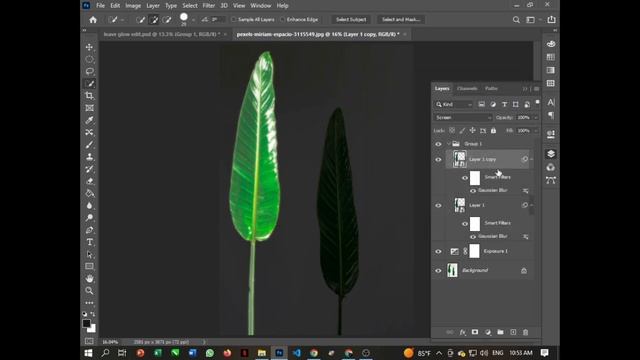Select the Hand tool

point(89,279)
